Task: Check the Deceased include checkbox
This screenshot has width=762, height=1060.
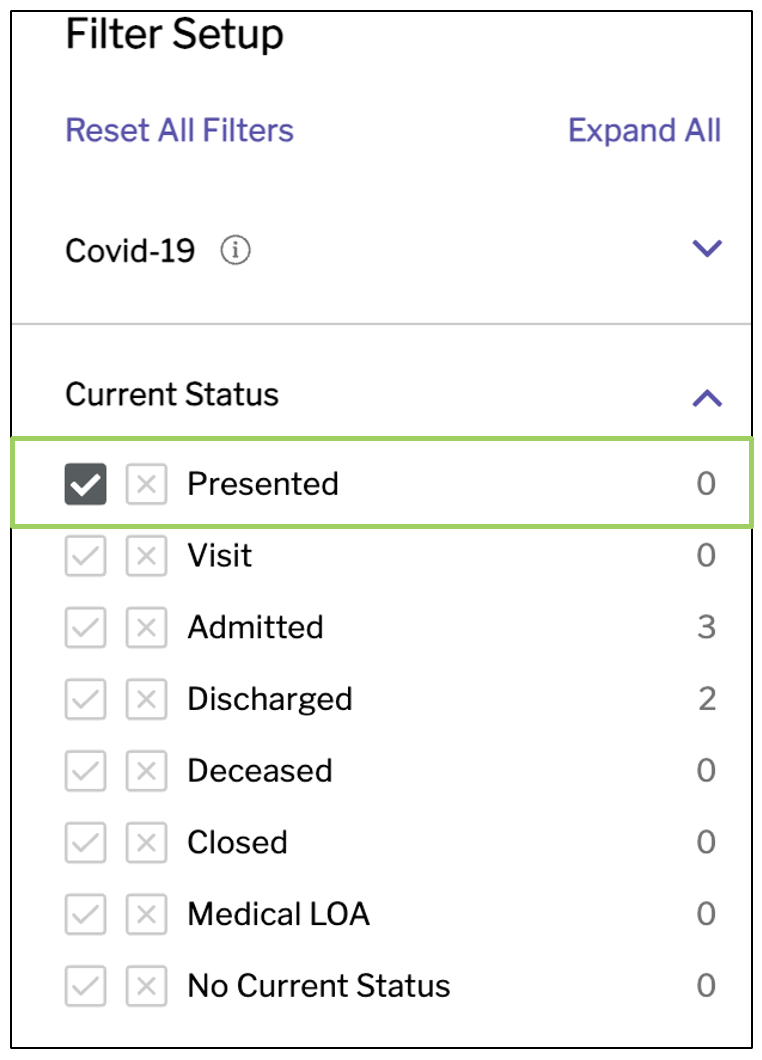Action: click(x=85, y=771)
